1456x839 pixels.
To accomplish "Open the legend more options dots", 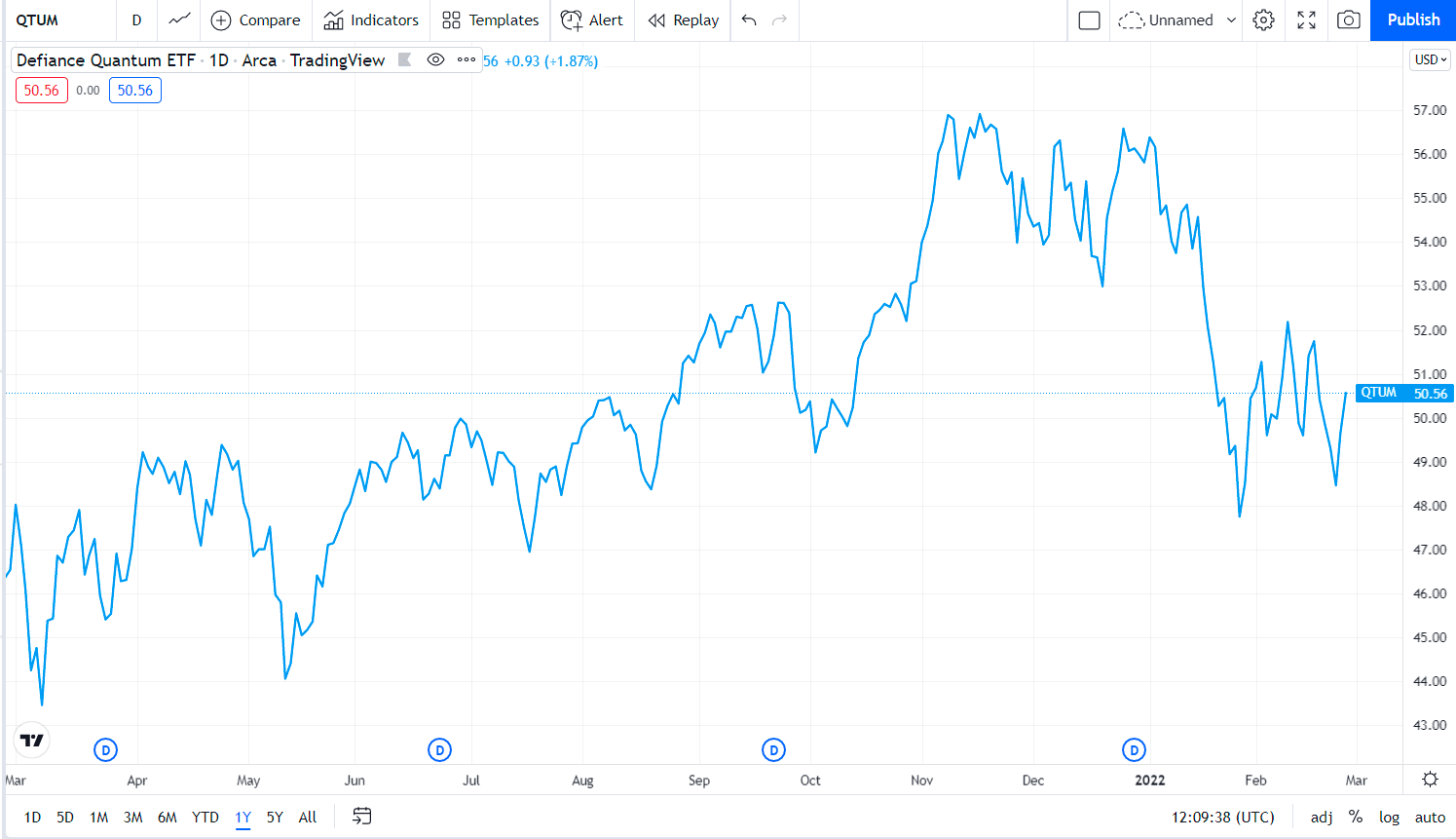I will [x=467, y=59].
